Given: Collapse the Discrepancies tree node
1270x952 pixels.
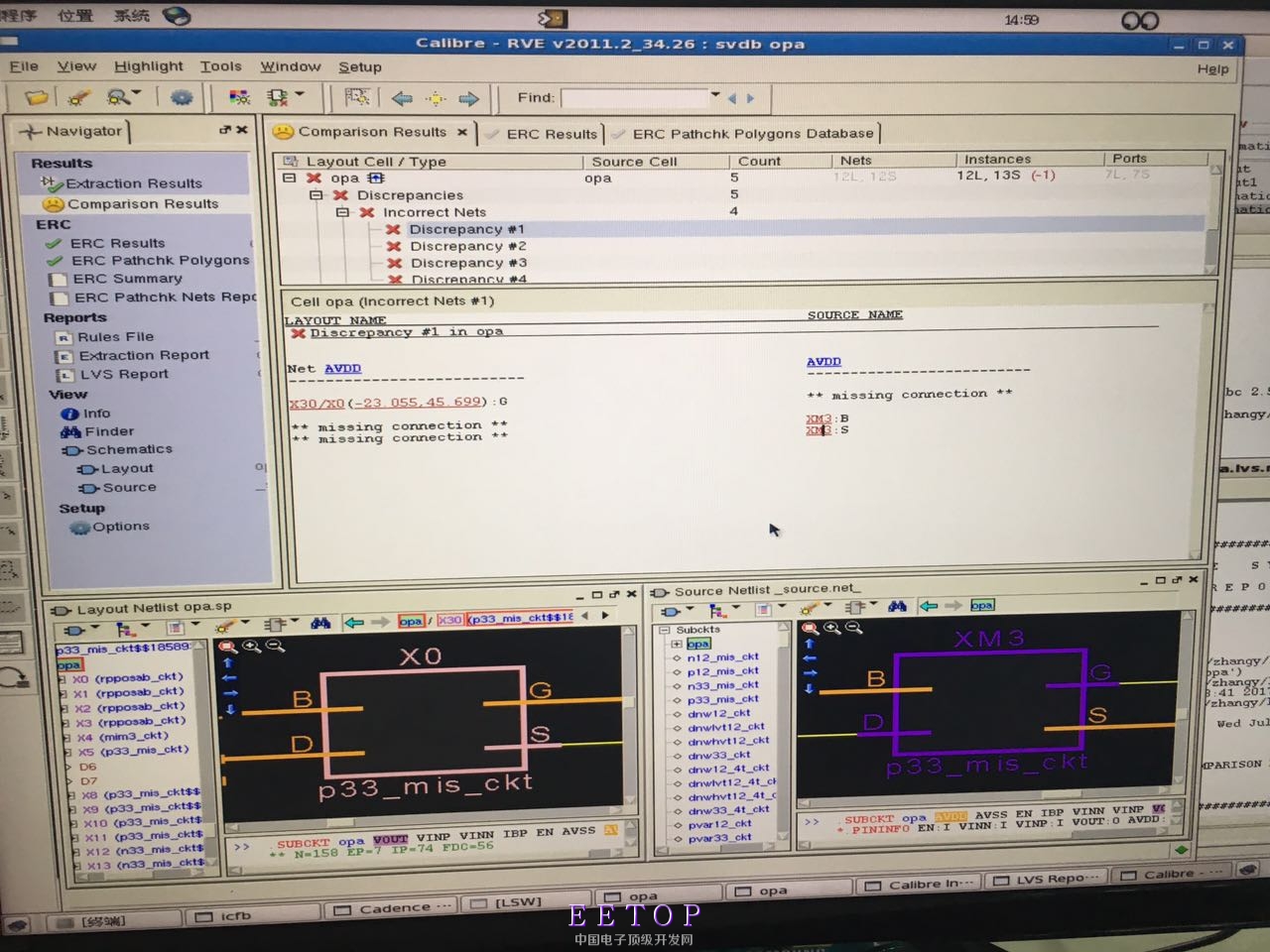Looking at the screenshot, I should tap(317, 195).
